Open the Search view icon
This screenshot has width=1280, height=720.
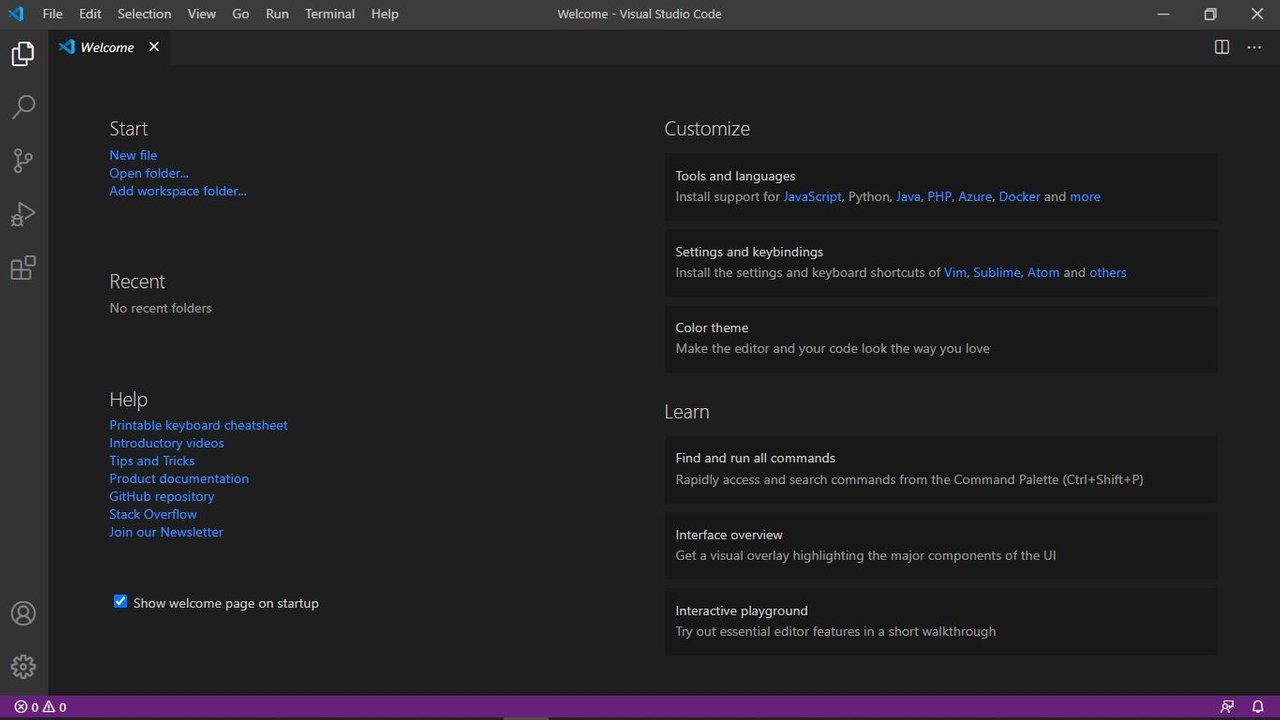tap(23, 107)
